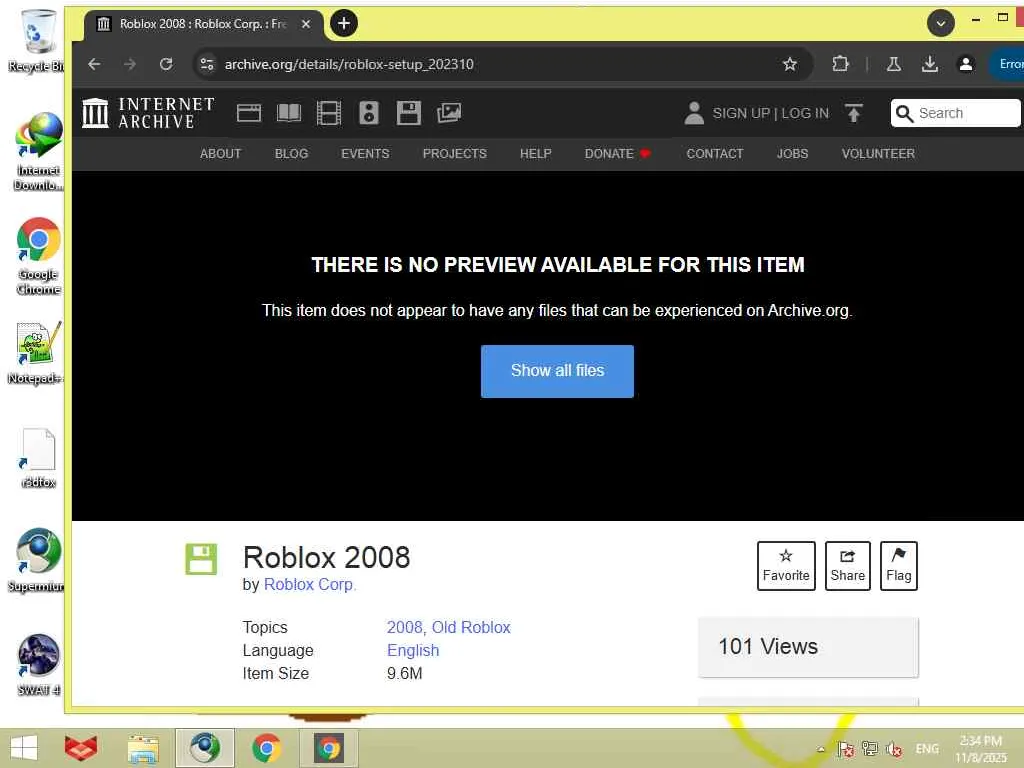
Task: Open the English language link
Action: (413, 650)
